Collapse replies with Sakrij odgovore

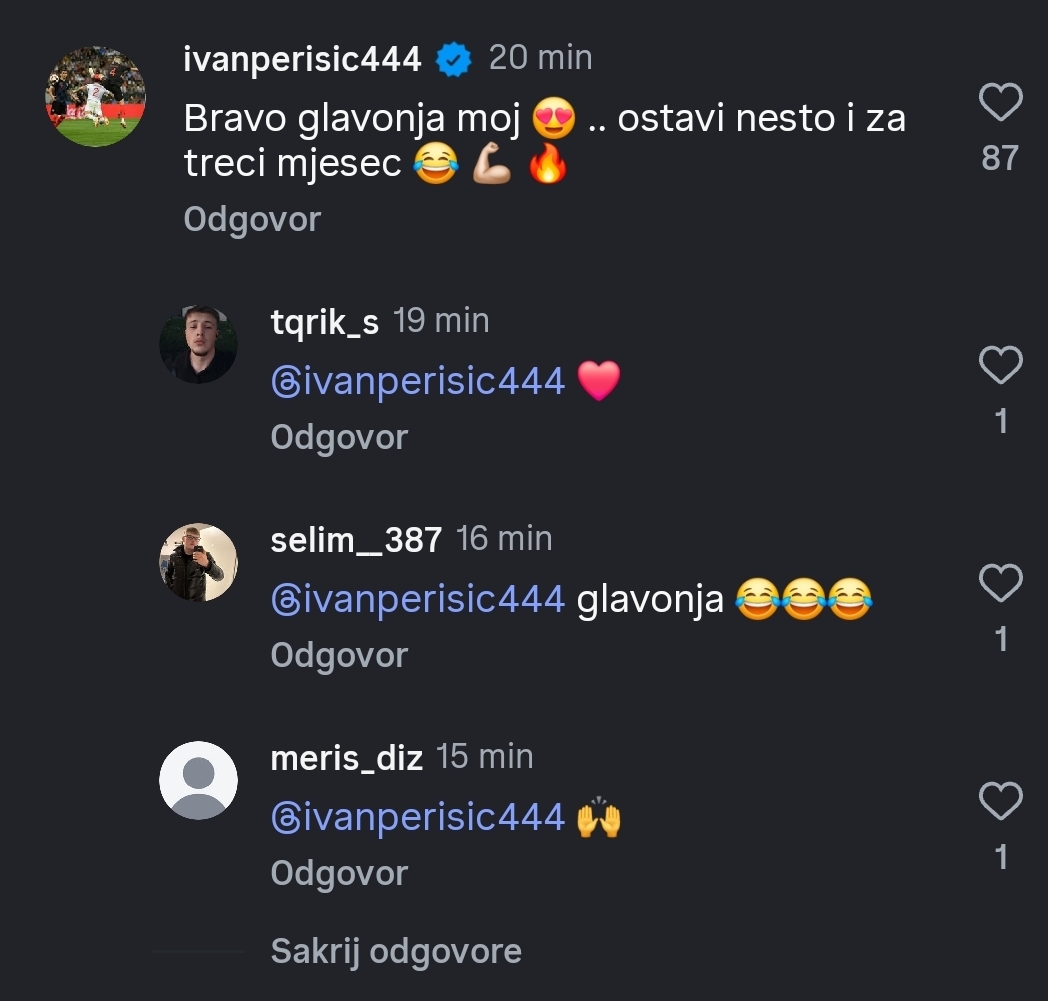(x=396, y=951)
